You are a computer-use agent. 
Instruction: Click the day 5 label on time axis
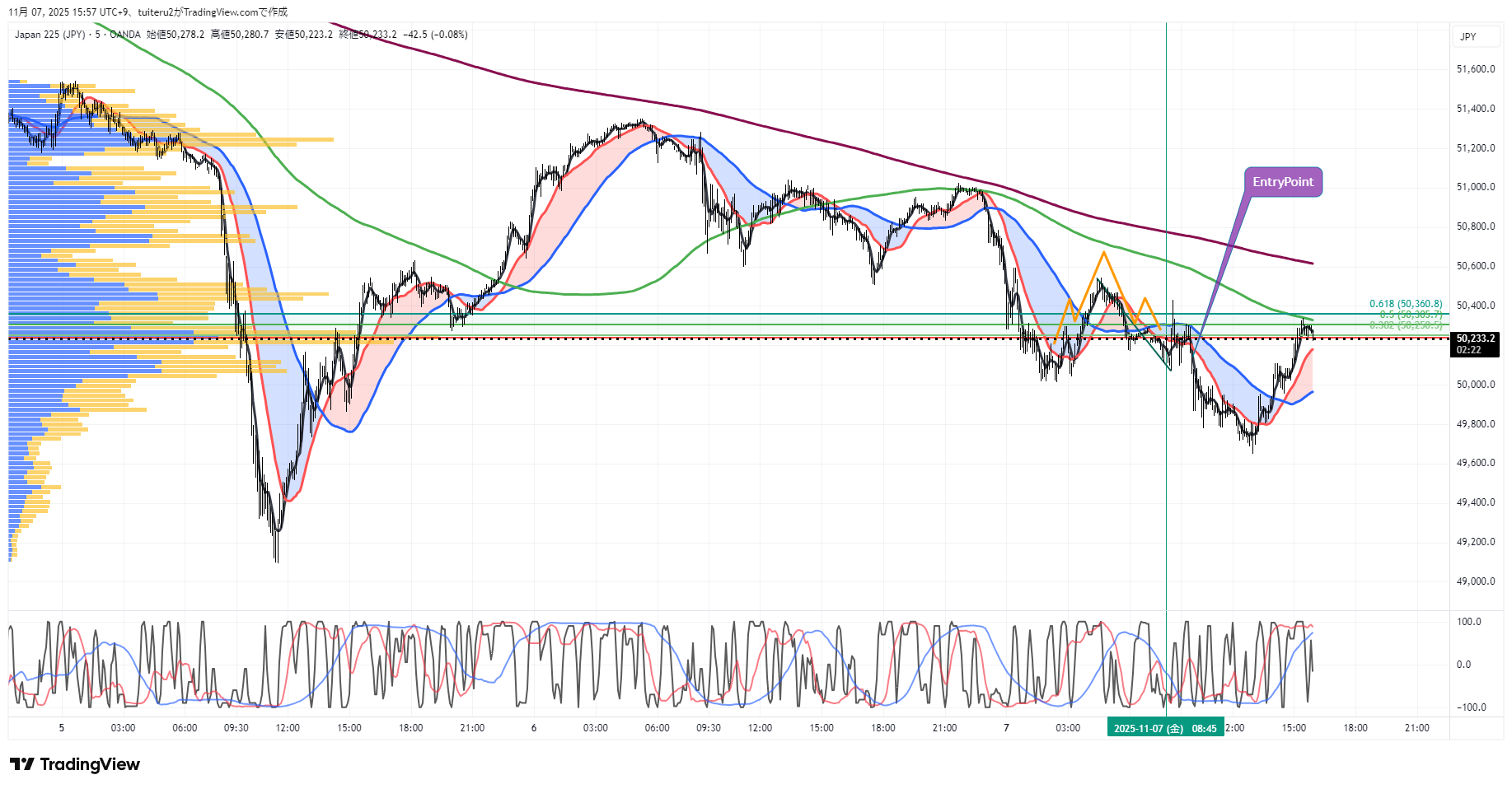(x=61, y=728)
